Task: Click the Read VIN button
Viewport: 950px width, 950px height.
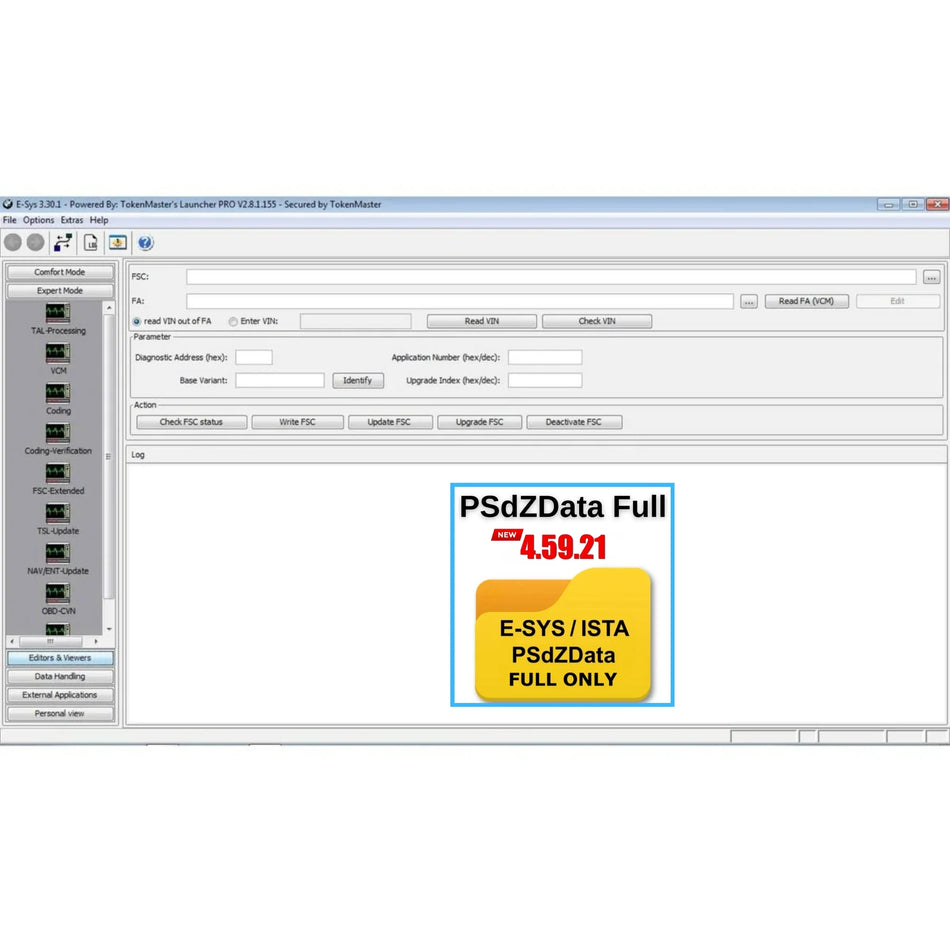Action: tap(482, 321)
